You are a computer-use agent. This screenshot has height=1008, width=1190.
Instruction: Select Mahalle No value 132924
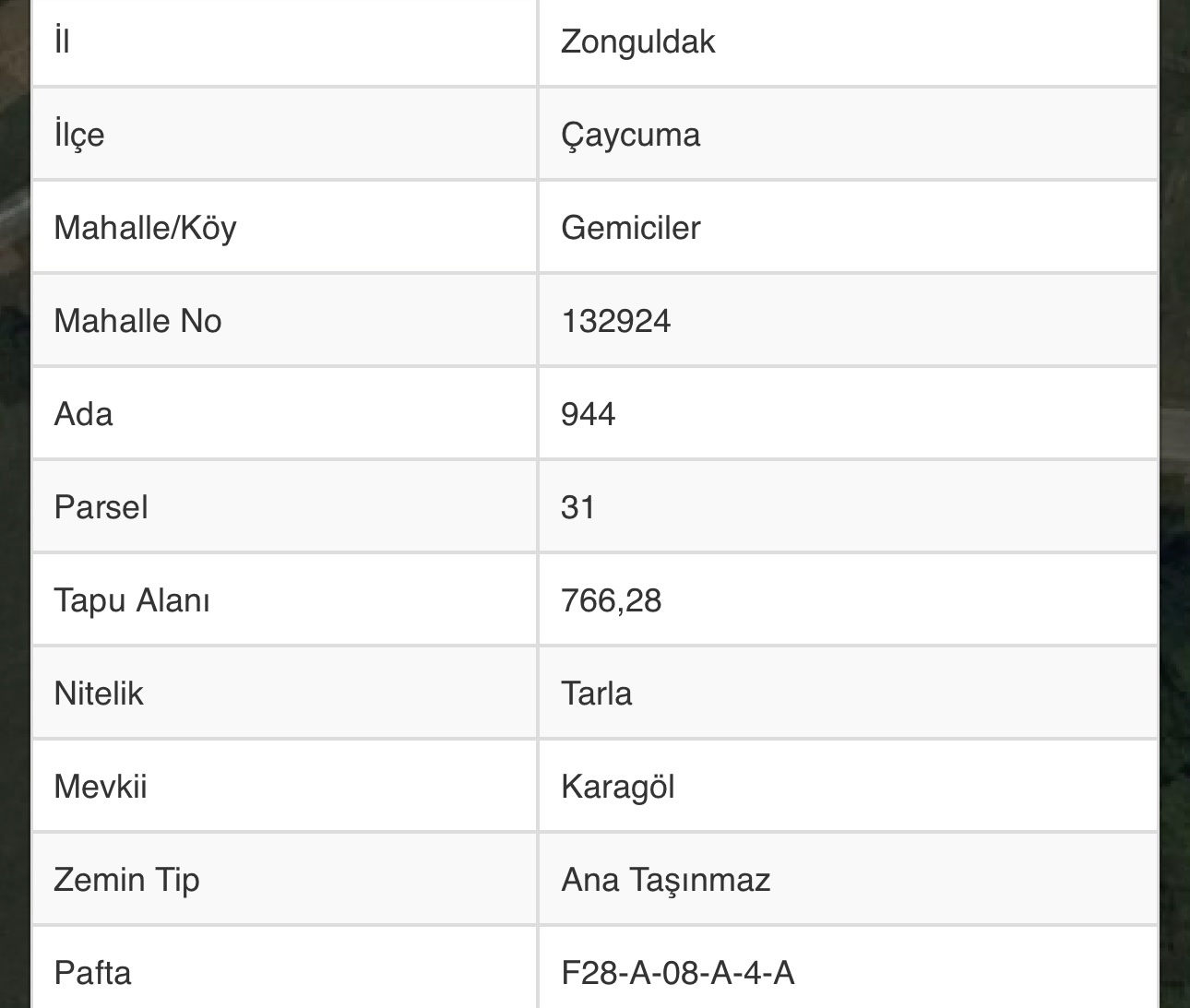point(616,321)
